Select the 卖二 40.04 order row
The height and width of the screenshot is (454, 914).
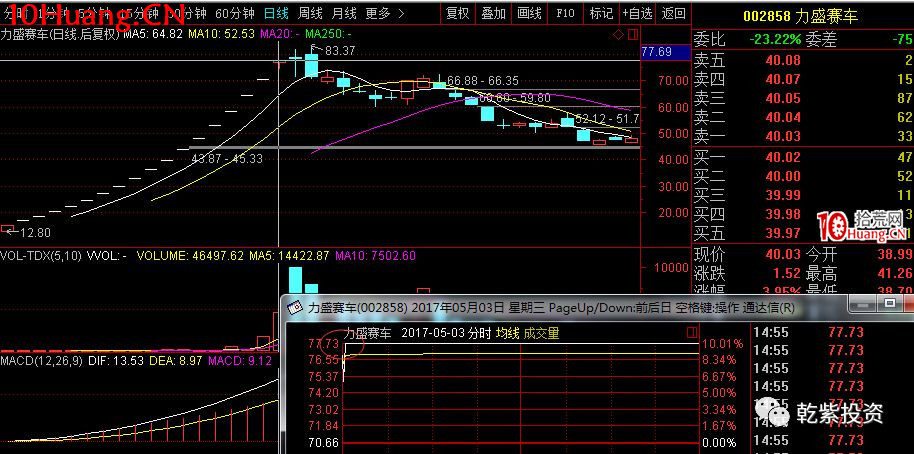[x=803, y=118]
